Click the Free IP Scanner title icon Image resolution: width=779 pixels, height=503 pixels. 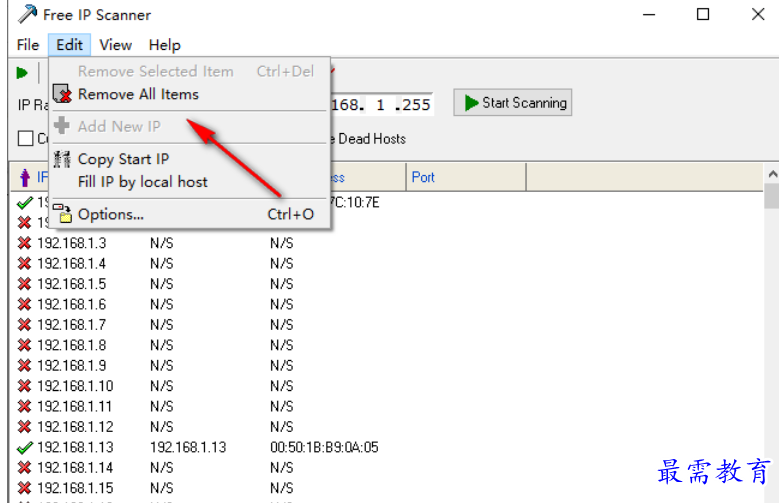pos(27,14)
